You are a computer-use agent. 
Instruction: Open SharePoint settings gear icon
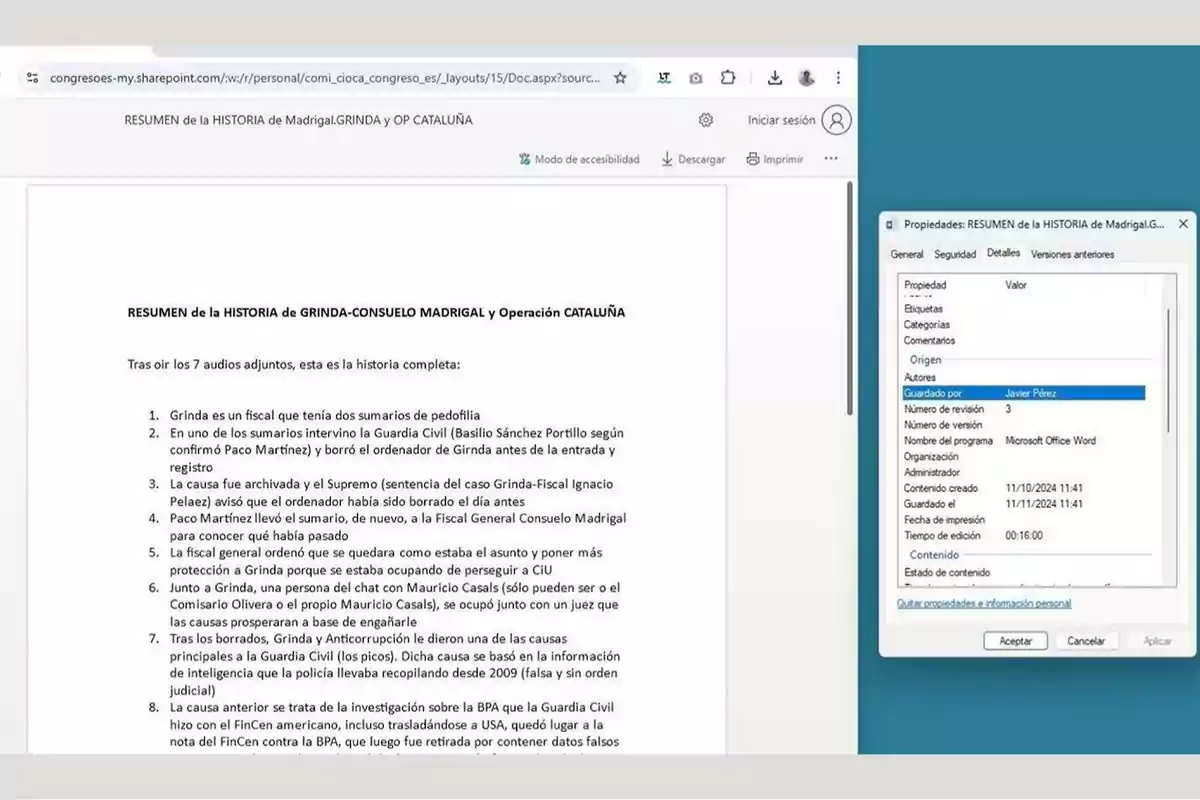click(706, 120)
